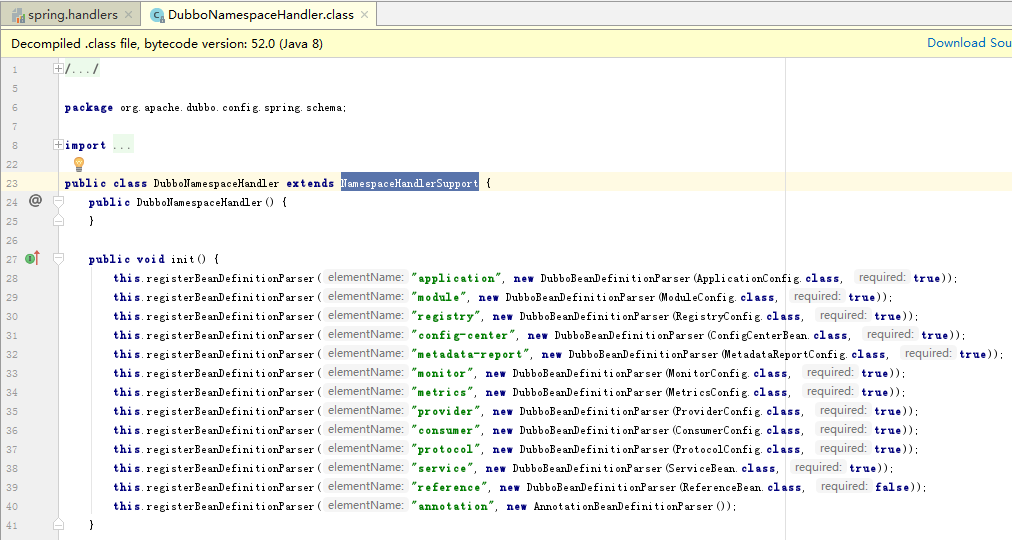Screen dimensions: 1012x540
Task: Click the "provider" string literal
Action: (446, 411)
